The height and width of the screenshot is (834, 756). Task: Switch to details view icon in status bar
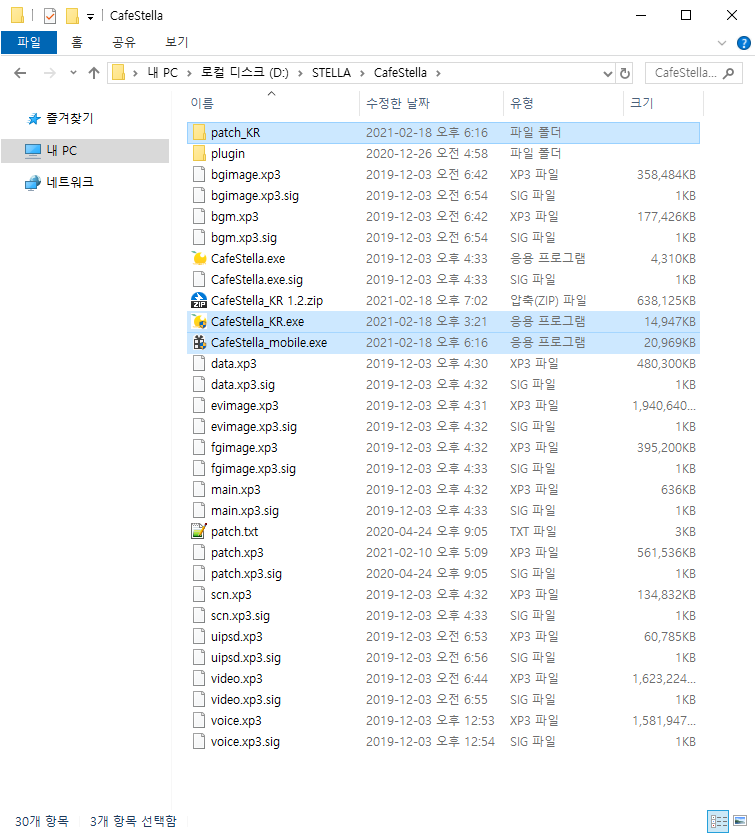click(718, 821)
